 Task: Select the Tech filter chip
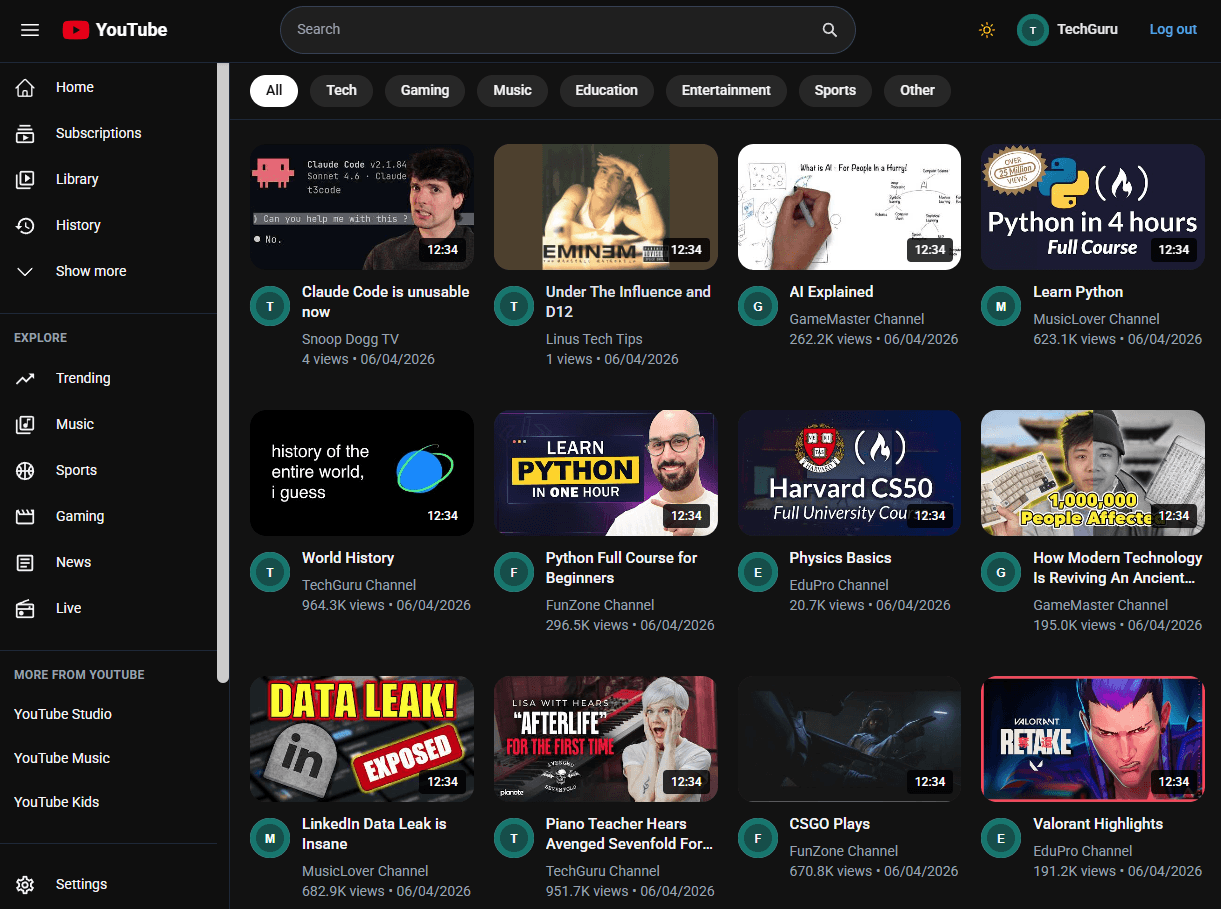tap(341, 90)
